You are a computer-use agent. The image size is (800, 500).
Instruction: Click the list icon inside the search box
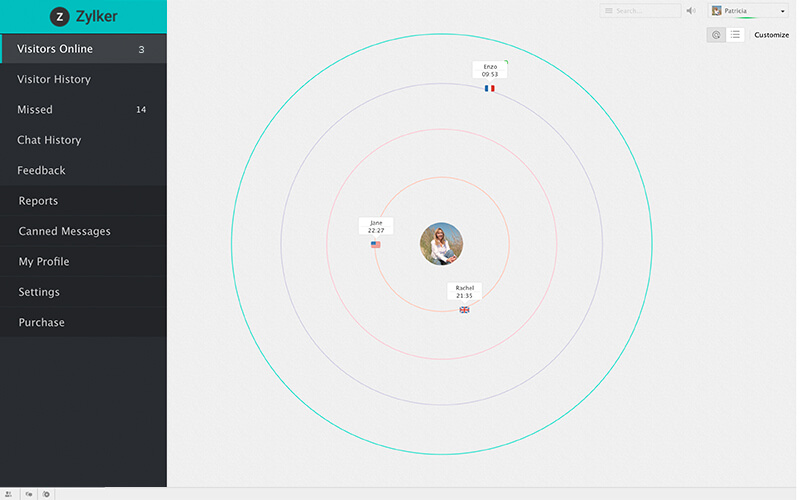pos(609,11)
